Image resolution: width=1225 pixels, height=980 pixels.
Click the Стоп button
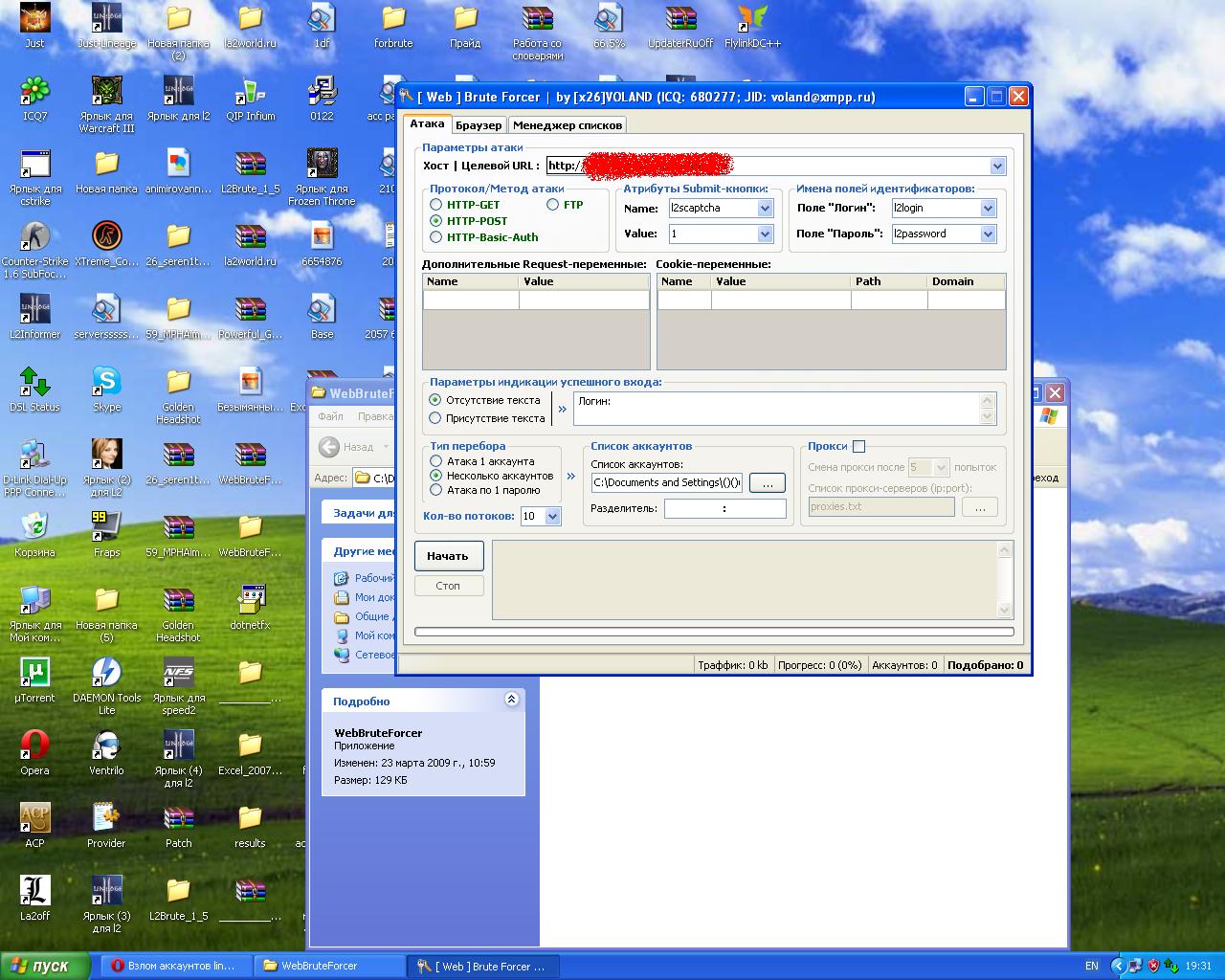tap(448, 586)
